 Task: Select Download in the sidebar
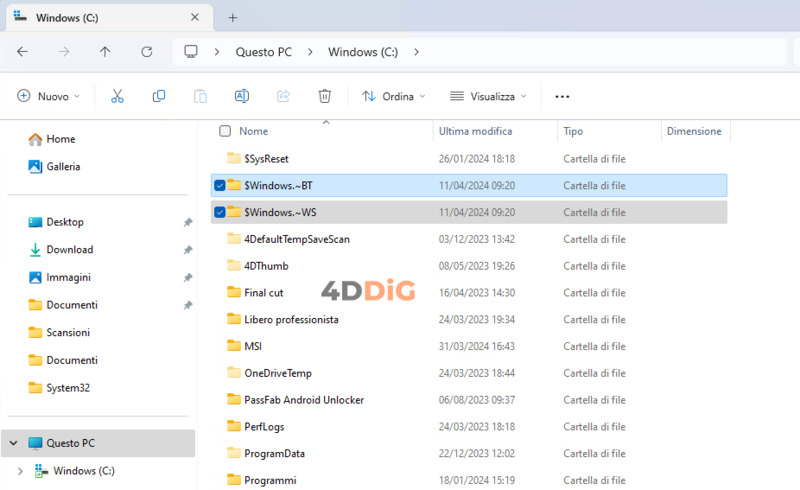point(69,250)
